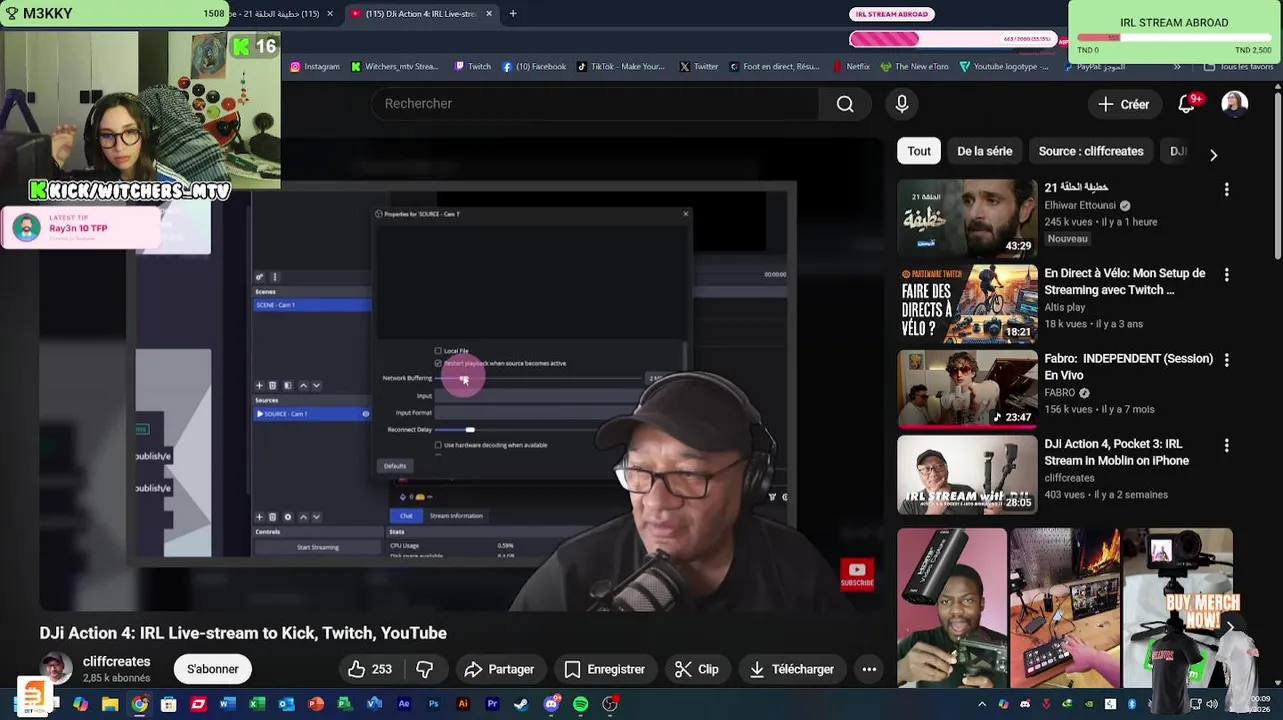Select the Source : cliffcreates chip

(x=1091, y=151)
